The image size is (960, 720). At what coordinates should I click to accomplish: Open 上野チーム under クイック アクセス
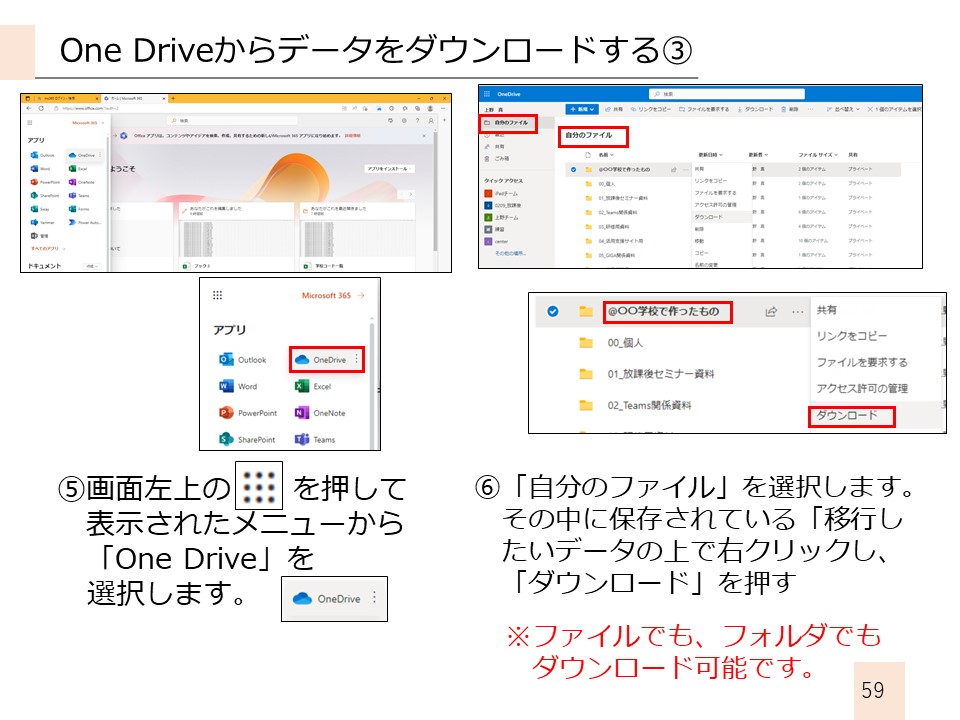[x=501, y=217]
